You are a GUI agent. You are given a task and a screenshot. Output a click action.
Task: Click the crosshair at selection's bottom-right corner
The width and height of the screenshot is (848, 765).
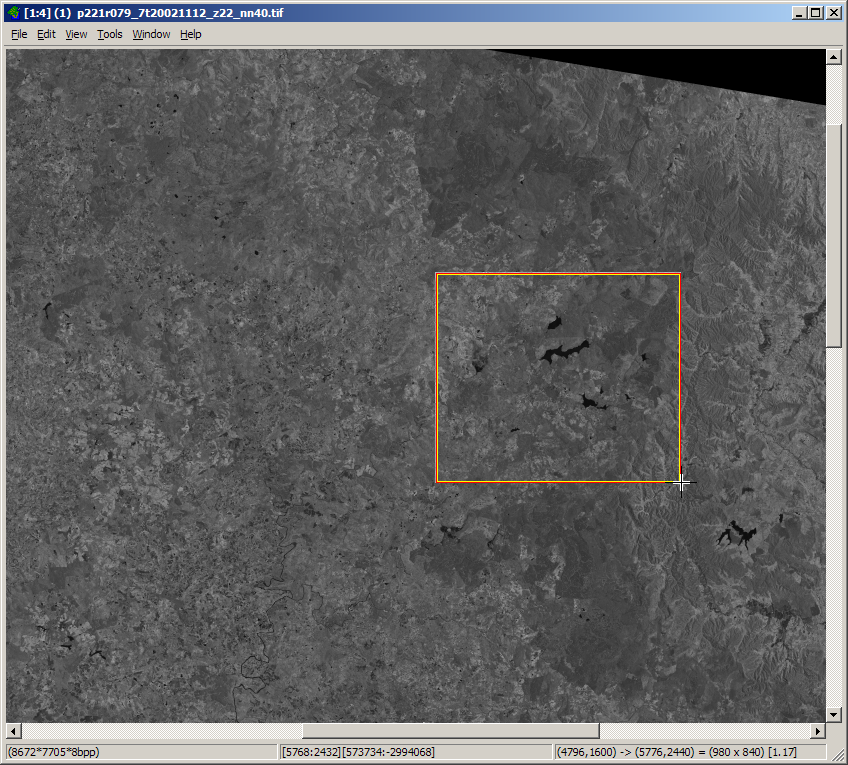pyautogui.click(x=681, y=483)
